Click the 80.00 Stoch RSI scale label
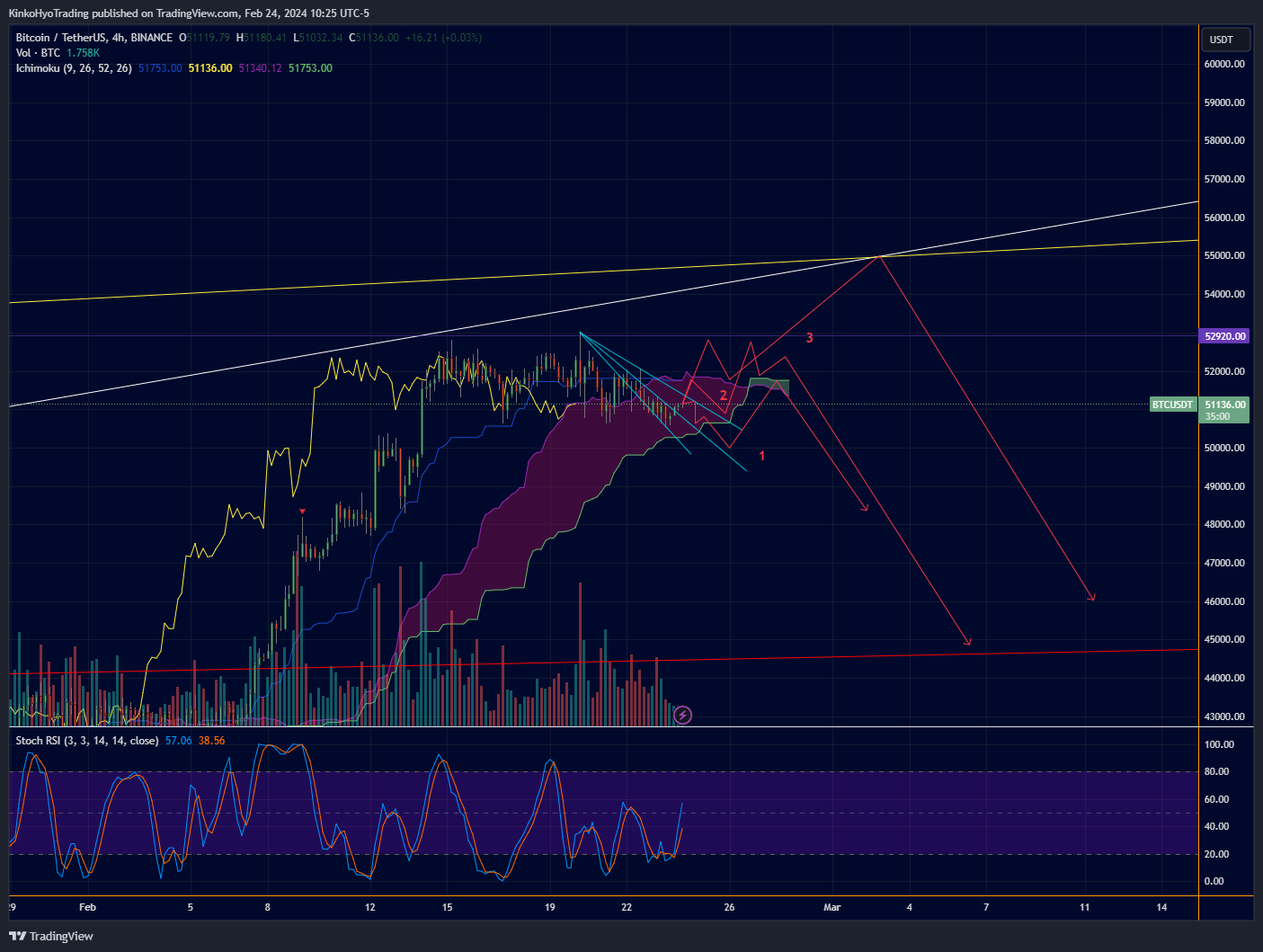This screenshot has width=1263, height=952. click(x=1216, y=771)
